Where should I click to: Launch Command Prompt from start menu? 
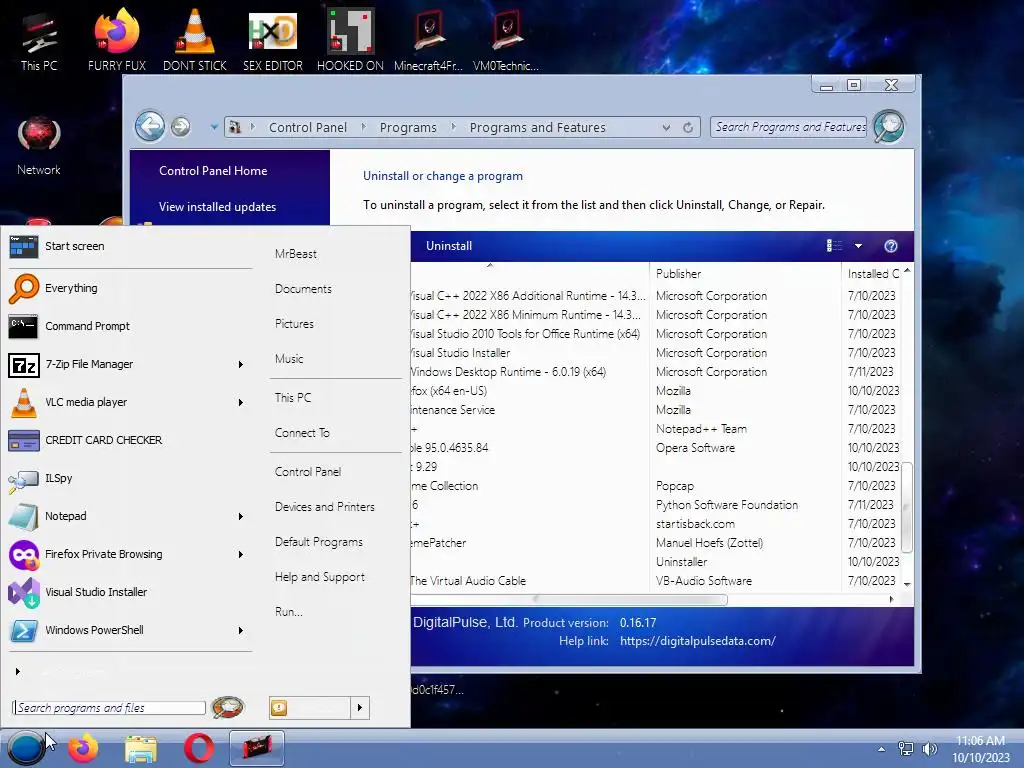point(129,326)
